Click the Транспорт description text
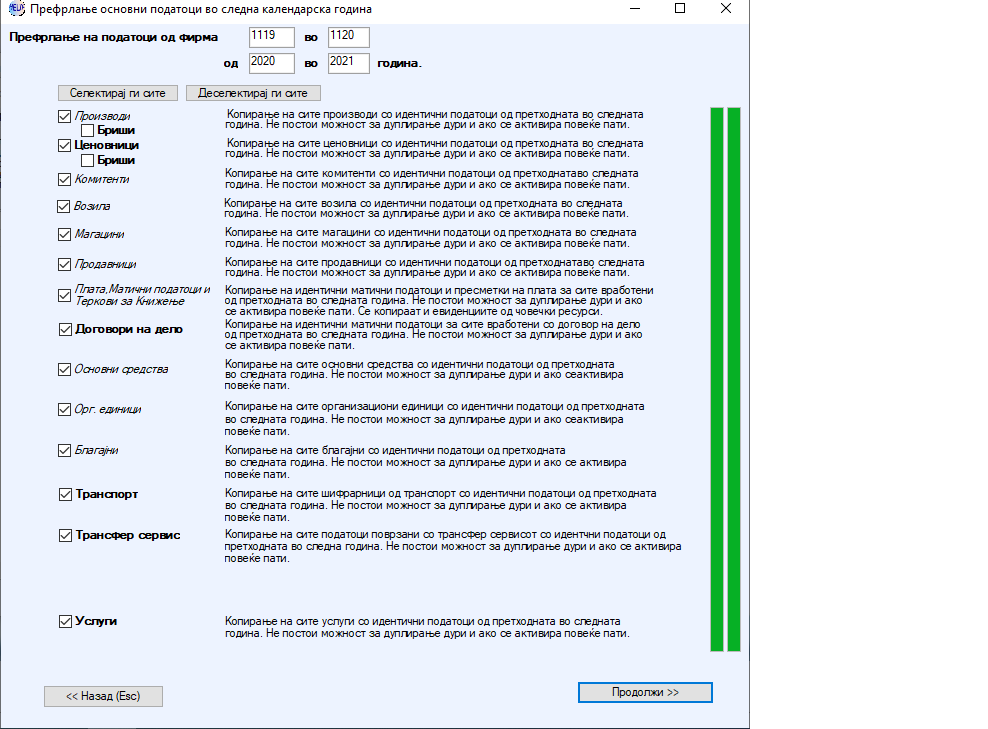The width and height of the screenshot is (988, 729). pos(440,505)
